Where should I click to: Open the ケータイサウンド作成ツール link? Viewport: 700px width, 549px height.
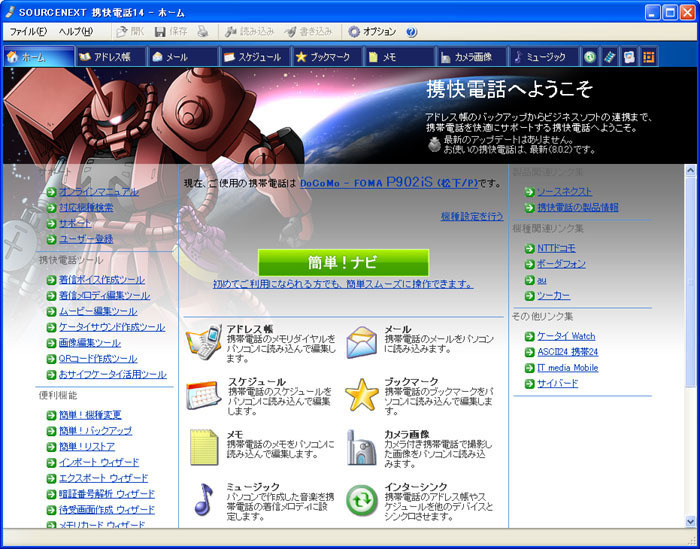click(x=112, y=327)
